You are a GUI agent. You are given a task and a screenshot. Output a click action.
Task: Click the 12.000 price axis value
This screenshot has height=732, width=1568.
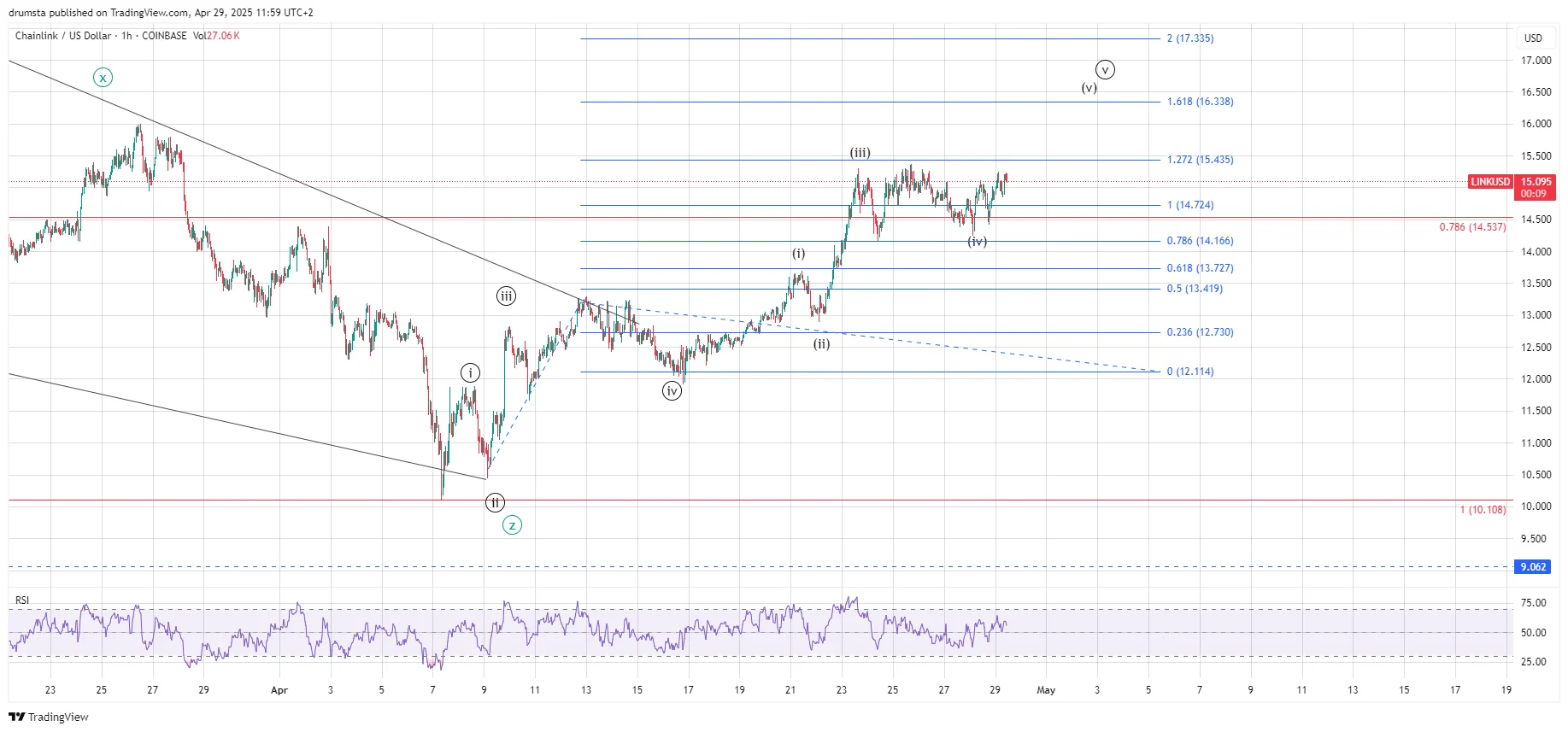1536,379
